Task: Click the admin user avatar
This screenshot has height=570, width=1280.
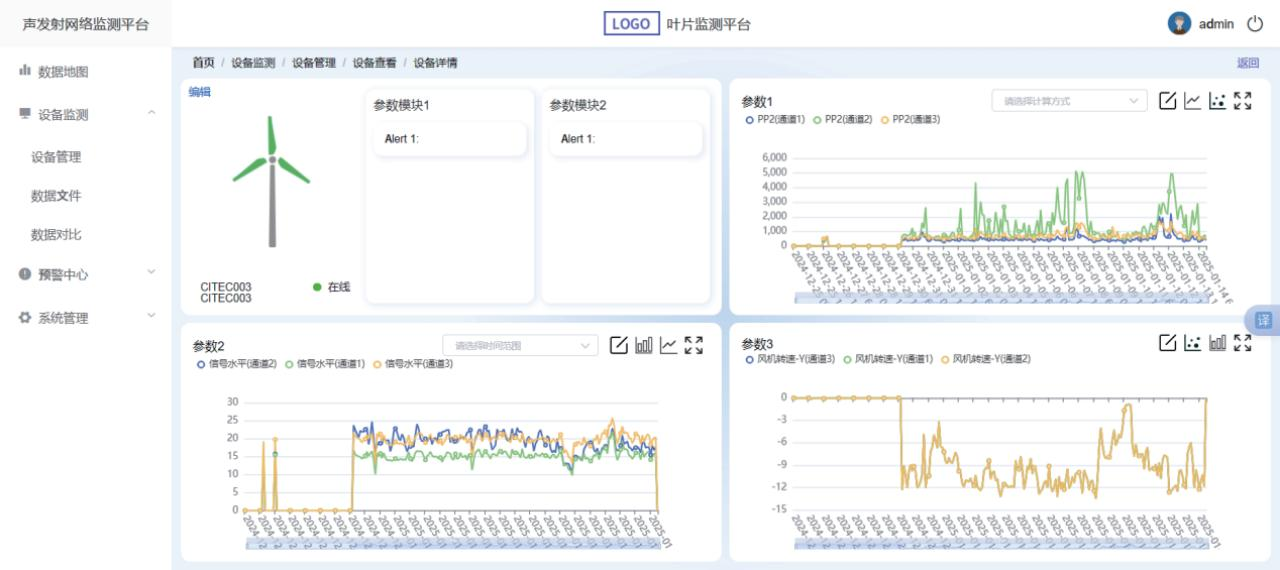Action: point(1180,24)
